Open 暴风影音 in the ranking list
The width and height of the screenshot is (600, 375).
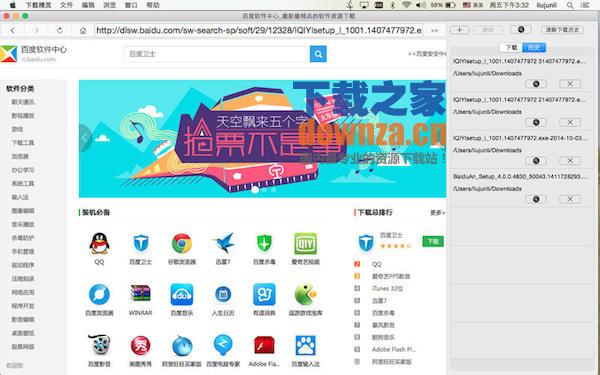[383, 325]
